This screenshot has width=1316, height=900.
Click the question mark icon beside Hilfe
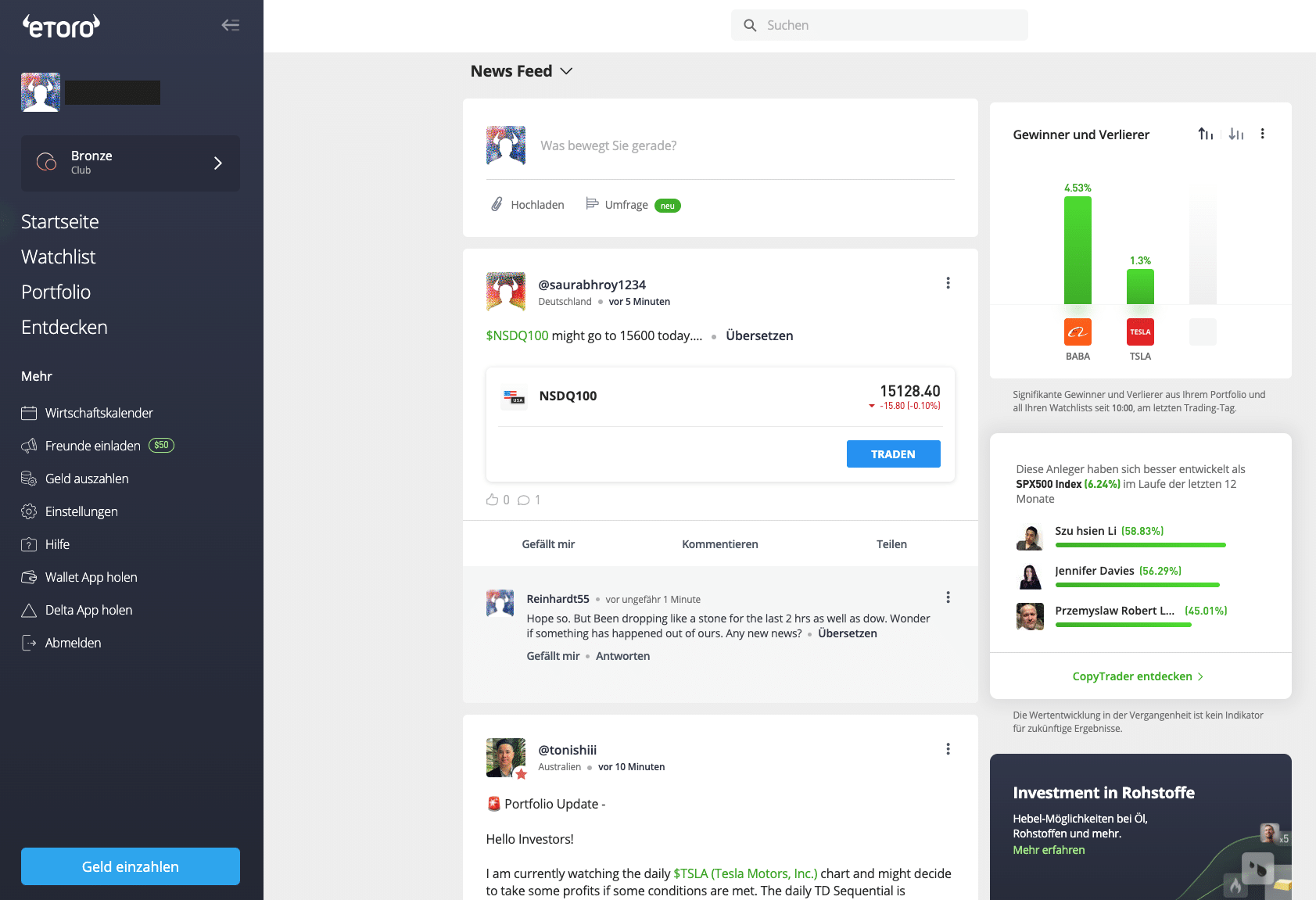click(29, 544)
